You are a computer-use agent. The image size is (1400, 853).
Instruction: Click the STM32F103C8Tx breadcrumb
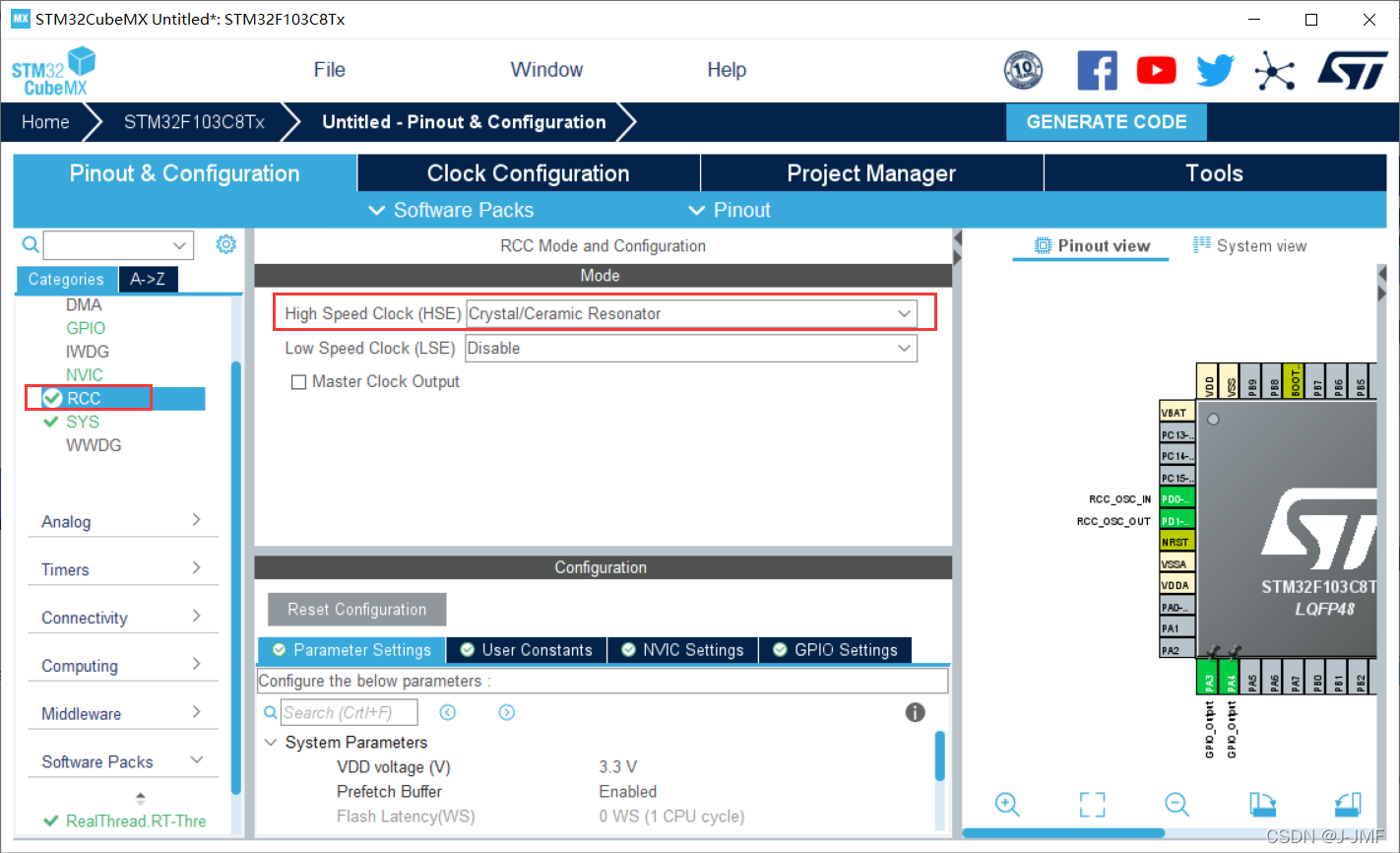pyautogui.click(x=194, y=122)
